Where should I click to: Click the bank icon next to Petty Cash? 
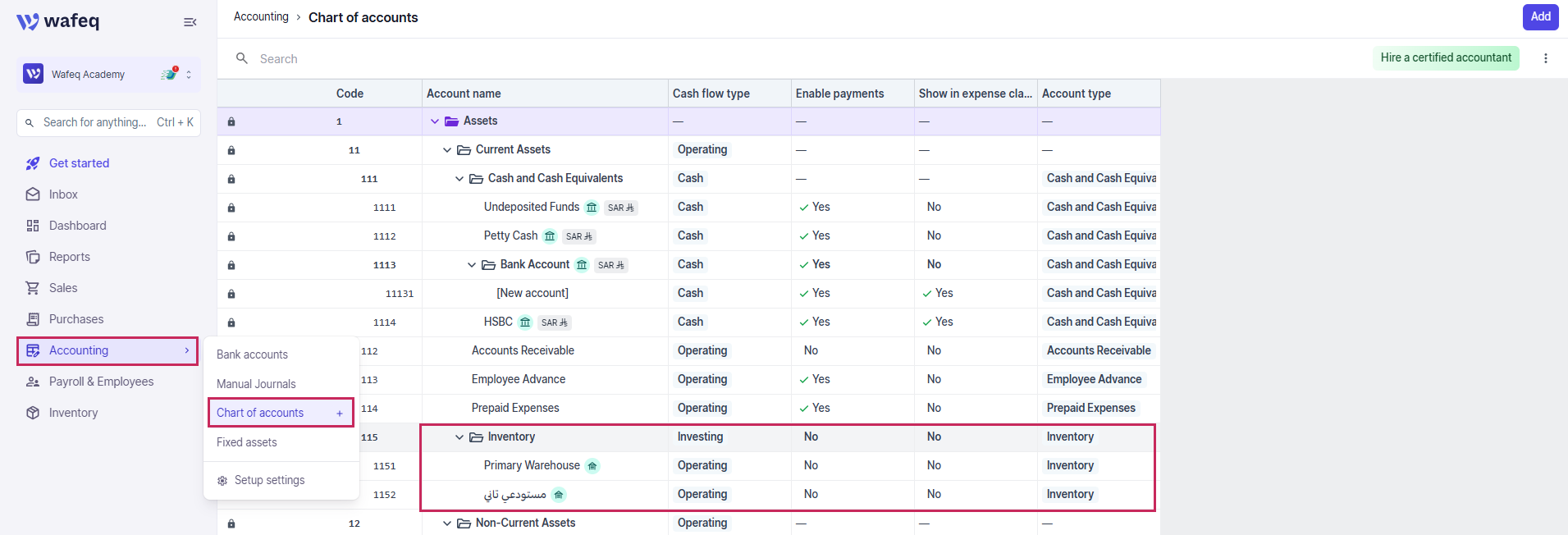coord(550,236)
